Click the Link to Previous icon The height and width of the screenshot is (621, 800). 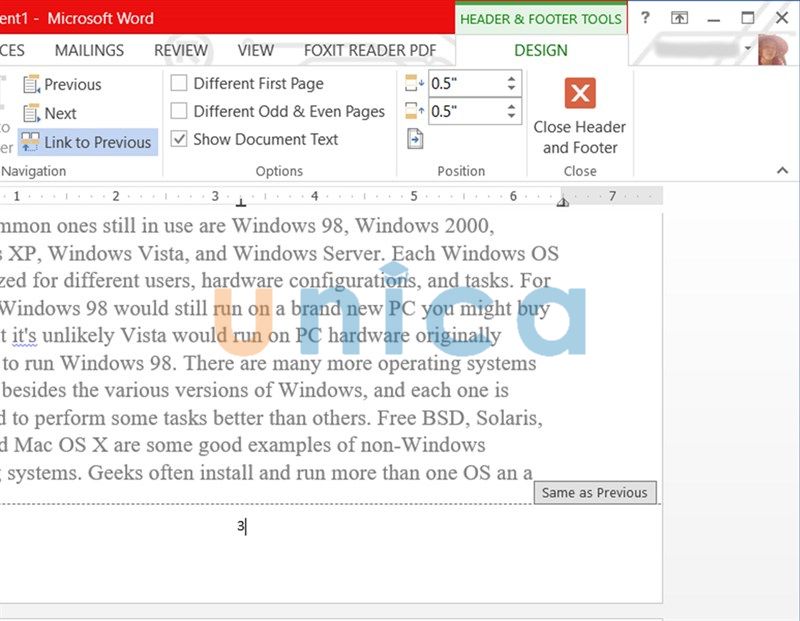point(30,142)
